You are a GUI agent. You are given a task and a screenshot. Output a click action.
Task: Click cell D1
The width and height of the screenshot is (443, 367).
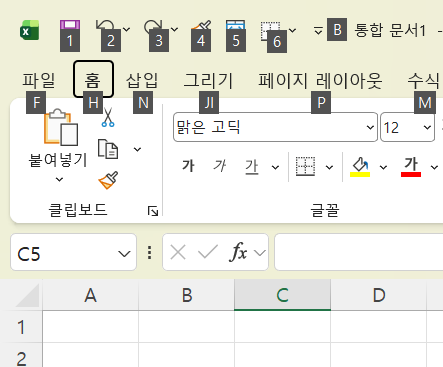[x=379, y=327]
